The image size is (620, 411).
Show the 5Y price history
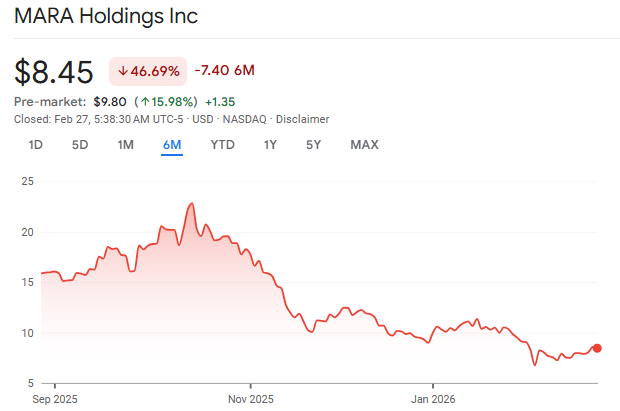313,145
